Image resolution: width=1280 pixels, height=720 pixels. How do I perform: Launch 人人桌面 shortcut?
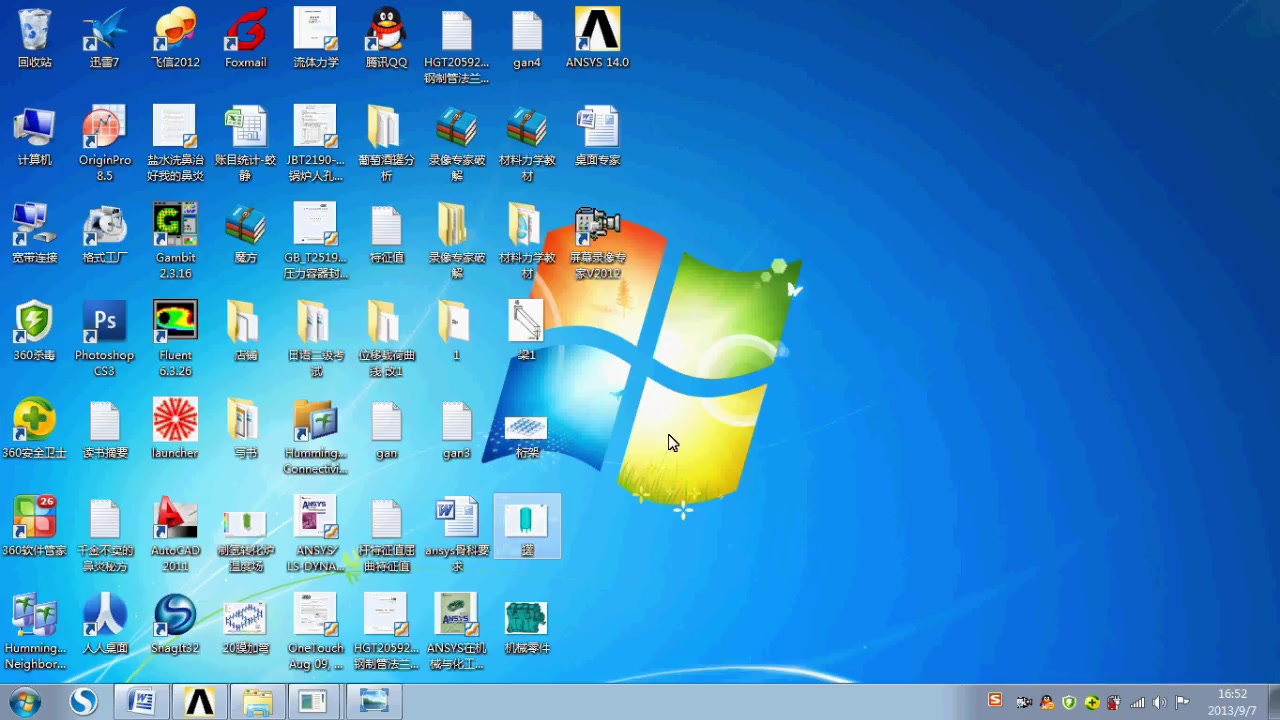click(x=104, y=625)
